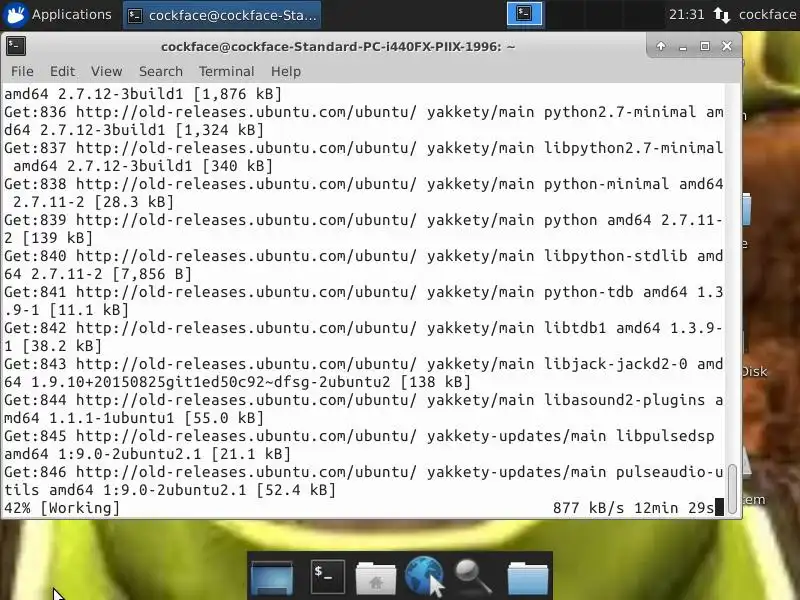Click the terminal scrollbar thumb

pyautogui.click(x=733, y=489)
